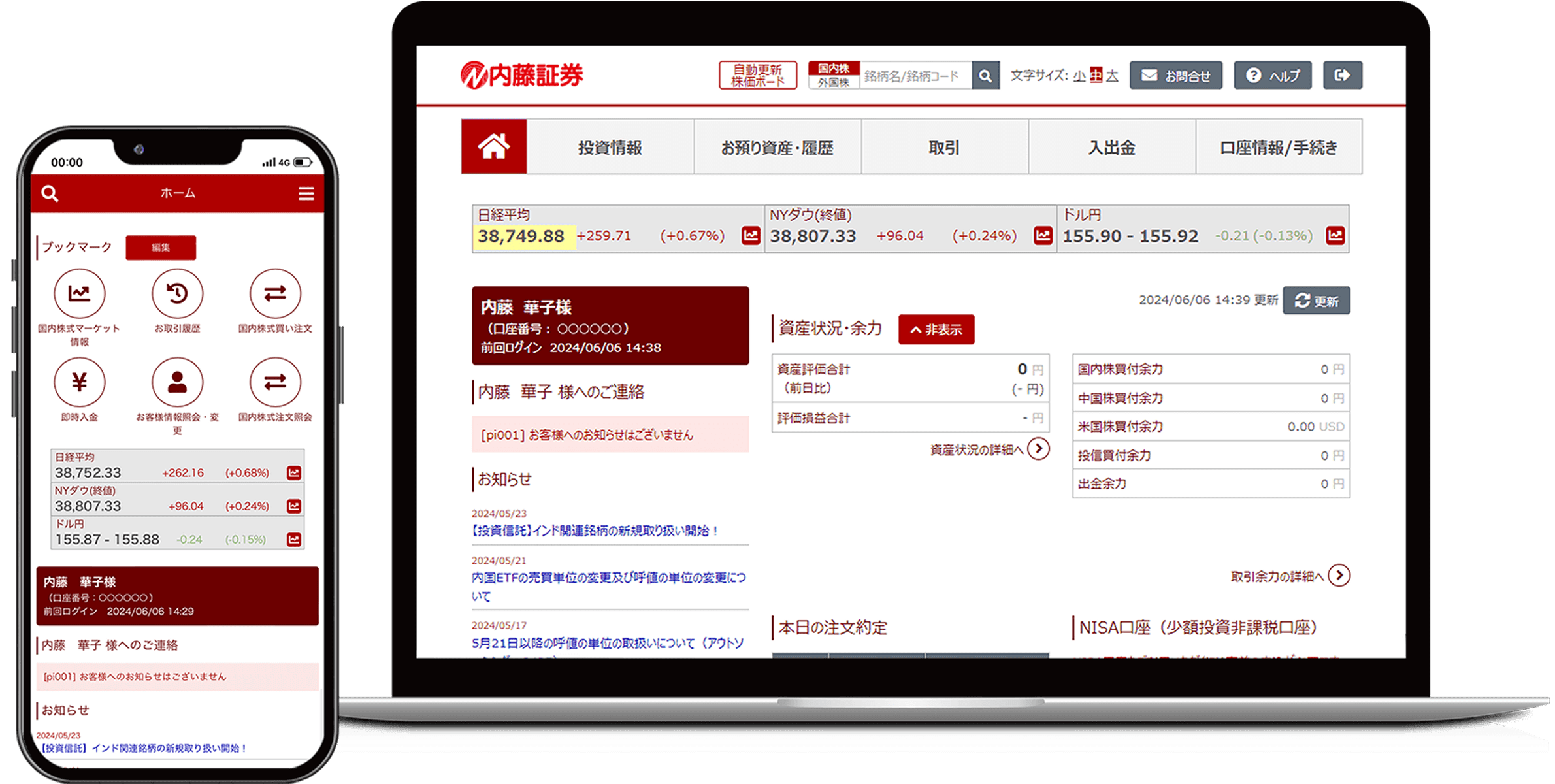
Task: Tap the 国内株式マーケット情報 bookmark icon
Action: [x=80, y=294]
